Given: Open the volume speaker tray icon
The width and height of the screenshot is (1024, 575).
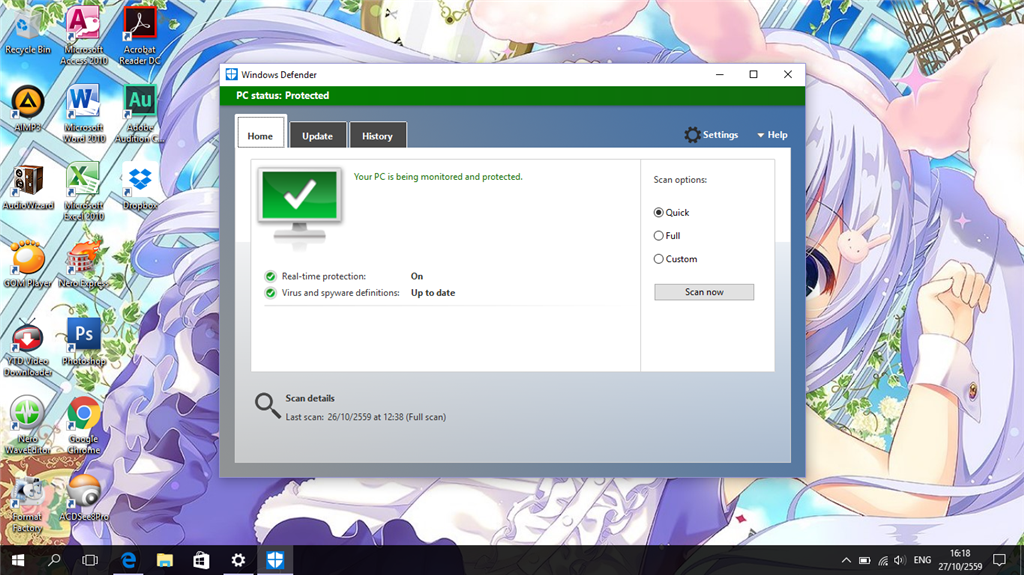Looking at the screenshot, I should 900,560.
